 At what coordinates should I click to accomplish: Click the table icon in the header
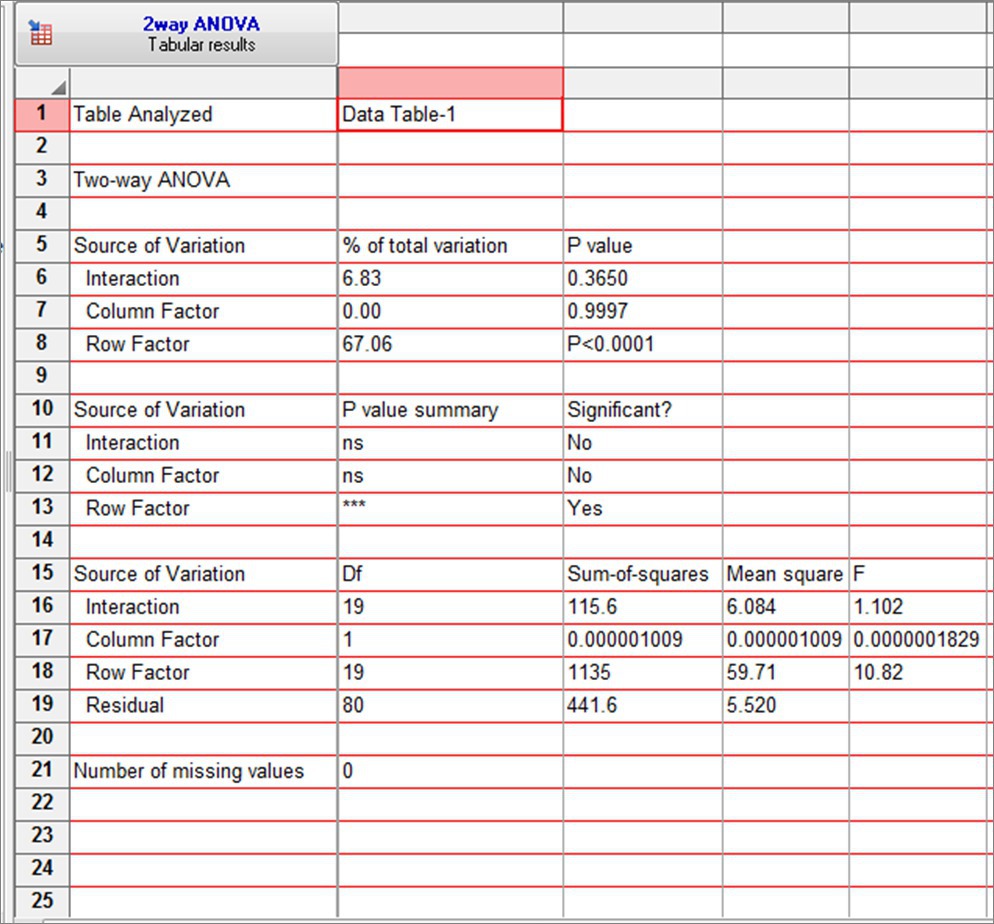point(41,33)
